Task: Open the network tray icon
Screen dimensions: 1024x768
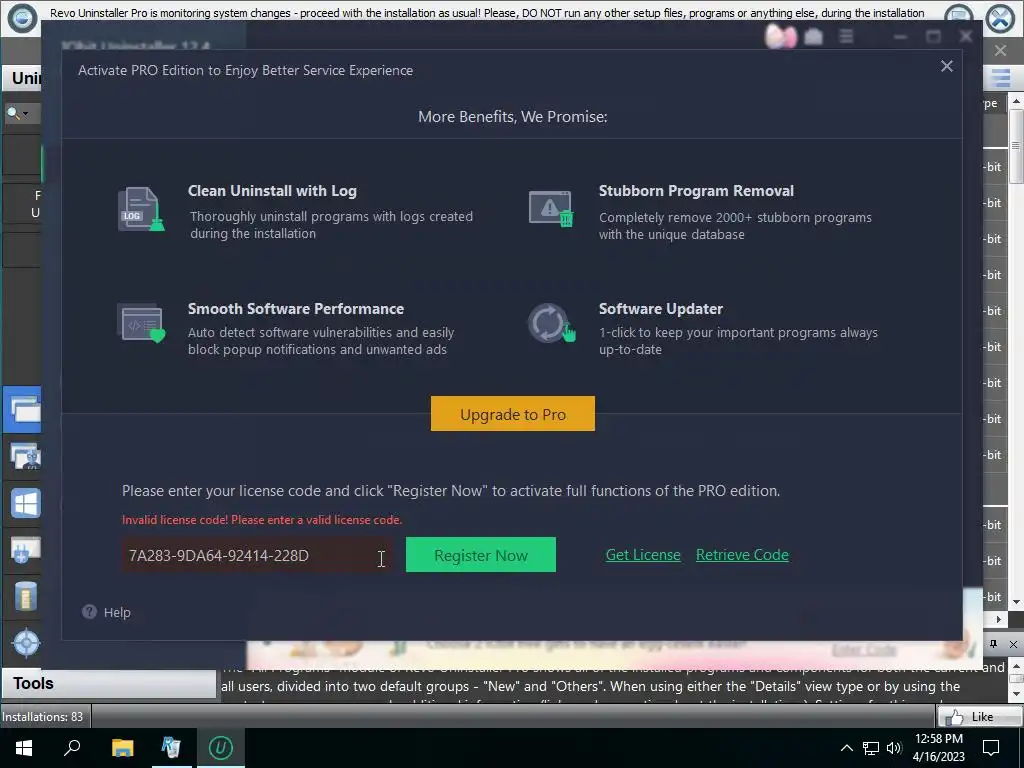Action: 871,748
